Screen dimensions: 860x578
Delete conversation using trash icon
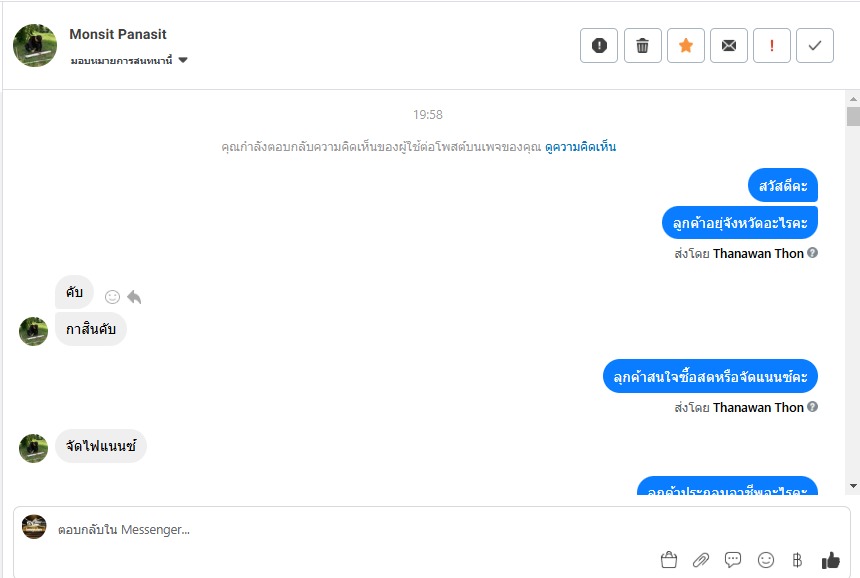click(642, 46)
